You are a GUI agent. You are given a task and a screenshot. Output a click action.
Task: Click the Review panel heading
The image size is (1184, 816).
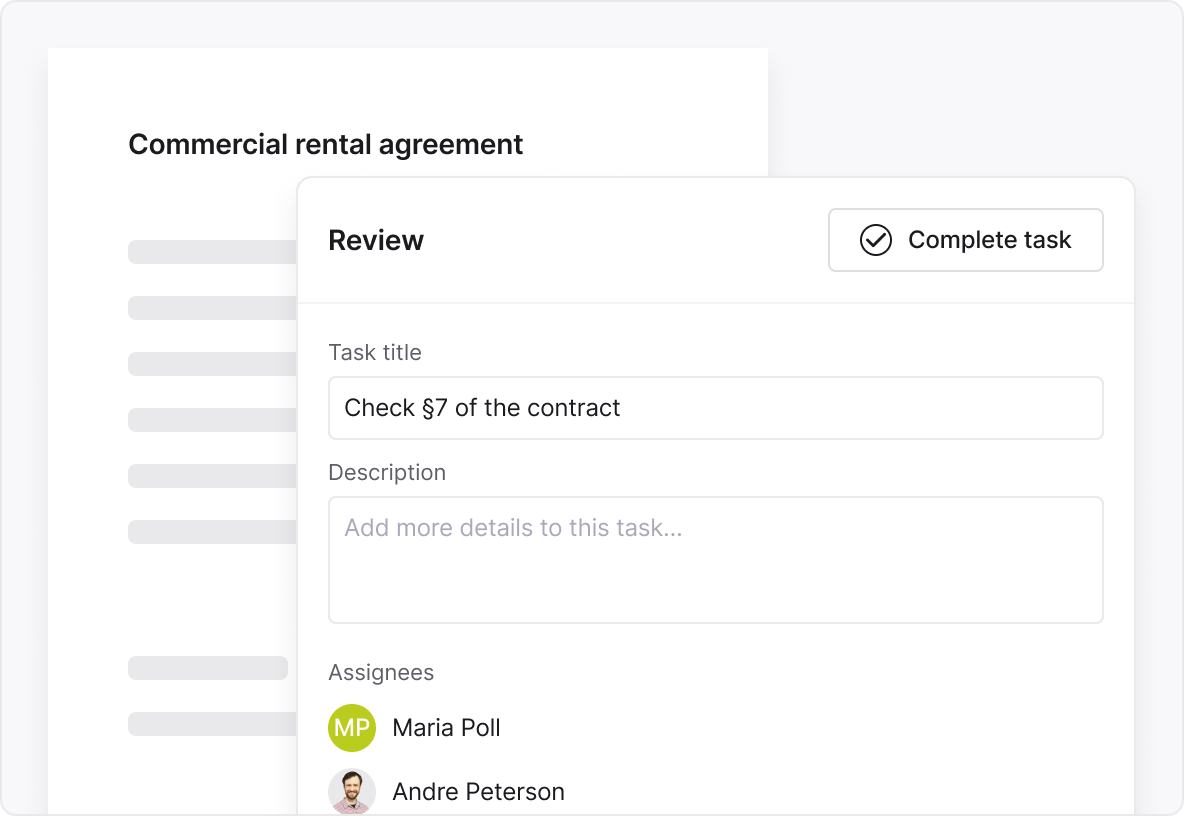(x=376, y=240)
